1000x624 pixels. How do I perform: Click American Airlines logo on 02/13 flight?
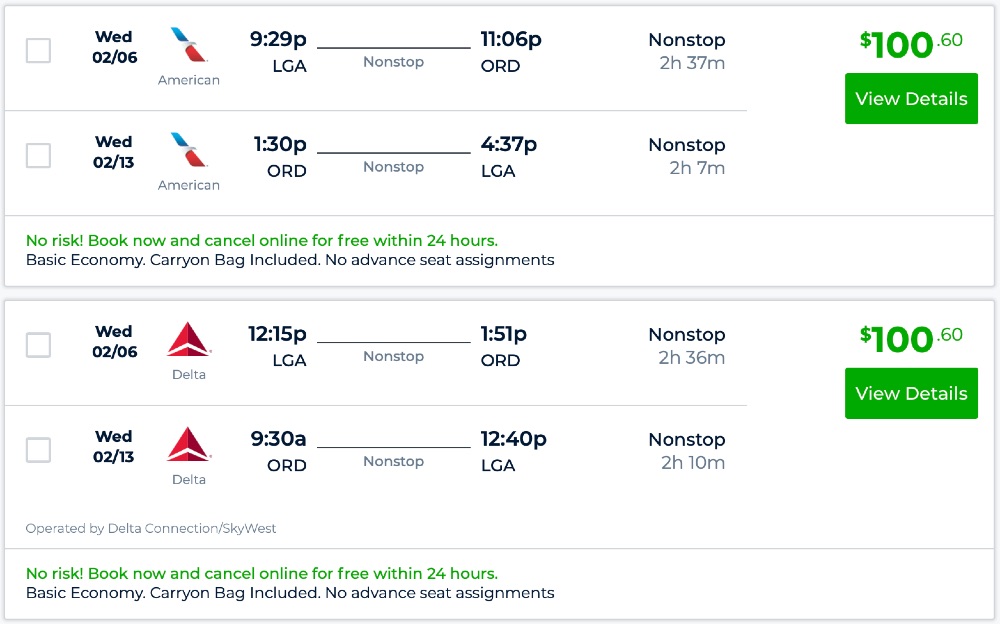click(189, 151)
